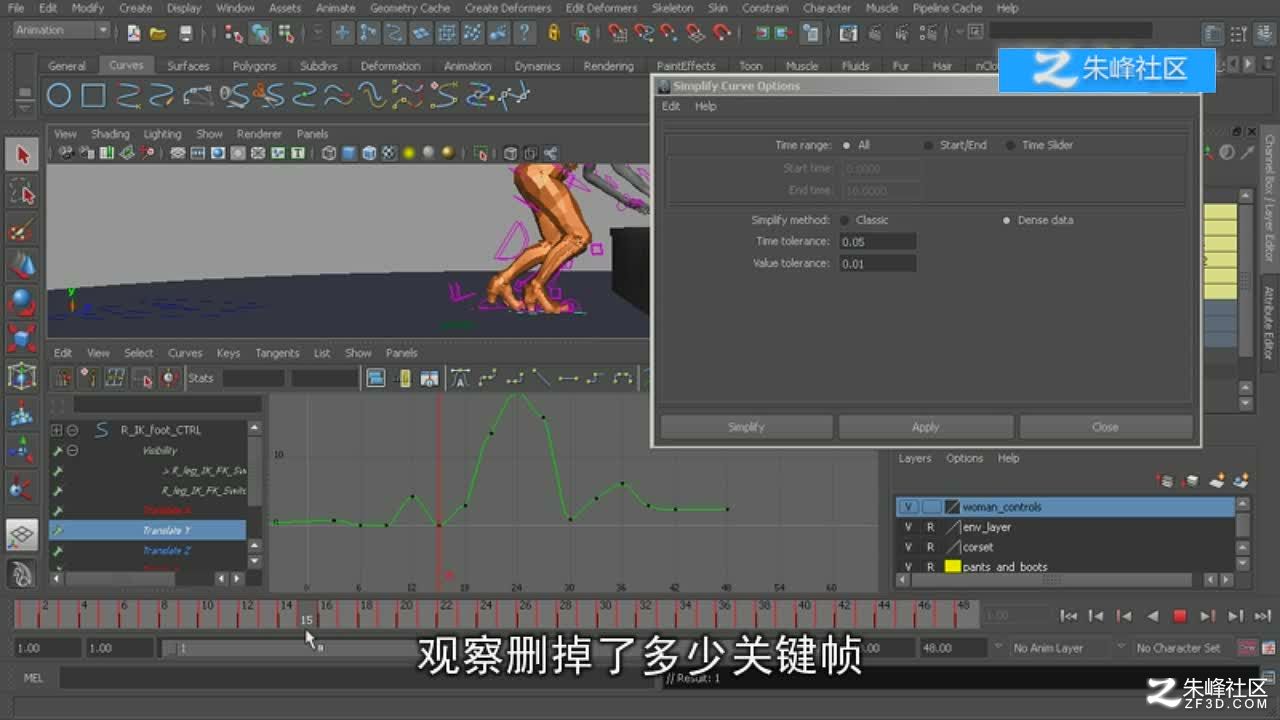Viewport: 1280px width, 720px height.
Task: Open the Animate menu in menu bar
Action: click(335, 8)
